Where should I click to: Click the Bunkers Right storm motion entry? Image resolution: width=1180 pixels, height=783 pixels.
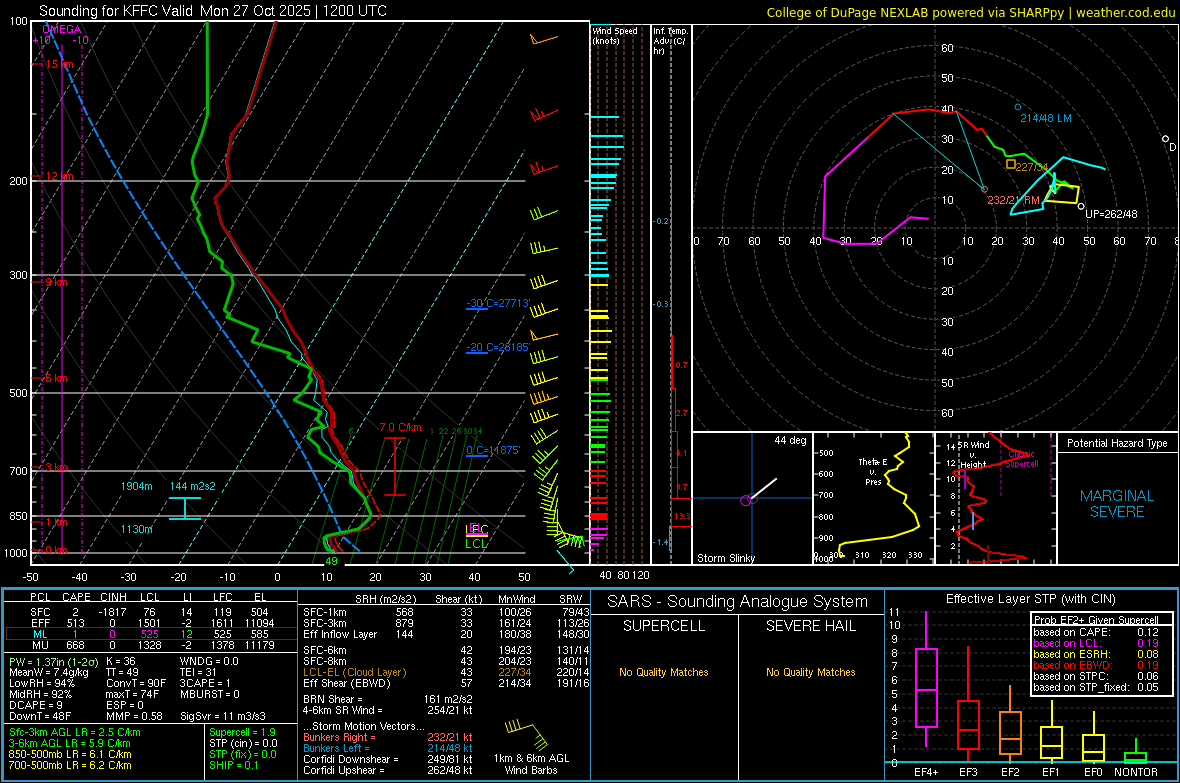pyautogui.click(x=388, y=737)
